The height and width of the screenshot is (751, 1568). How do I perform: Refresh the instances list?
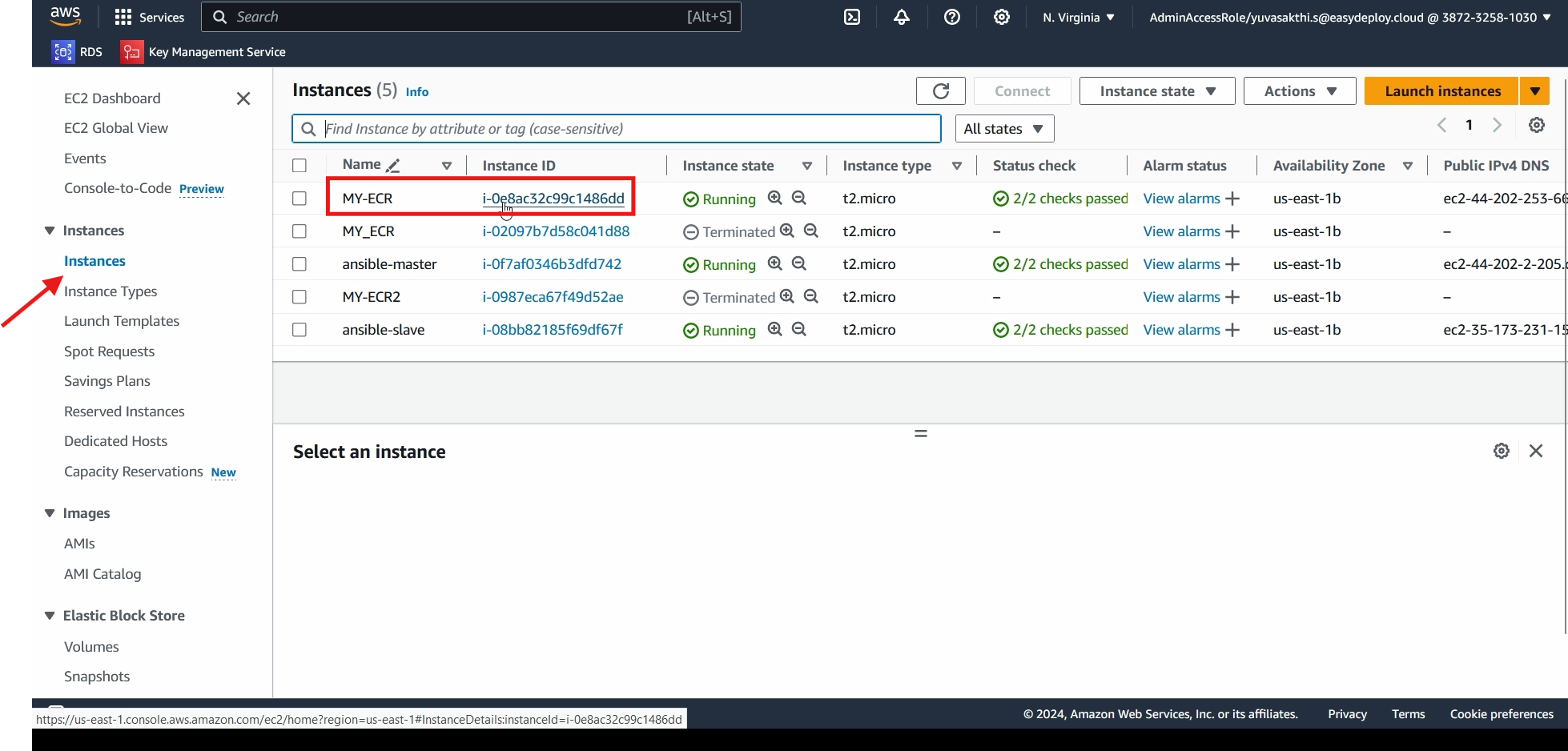[x=941, y=91]
